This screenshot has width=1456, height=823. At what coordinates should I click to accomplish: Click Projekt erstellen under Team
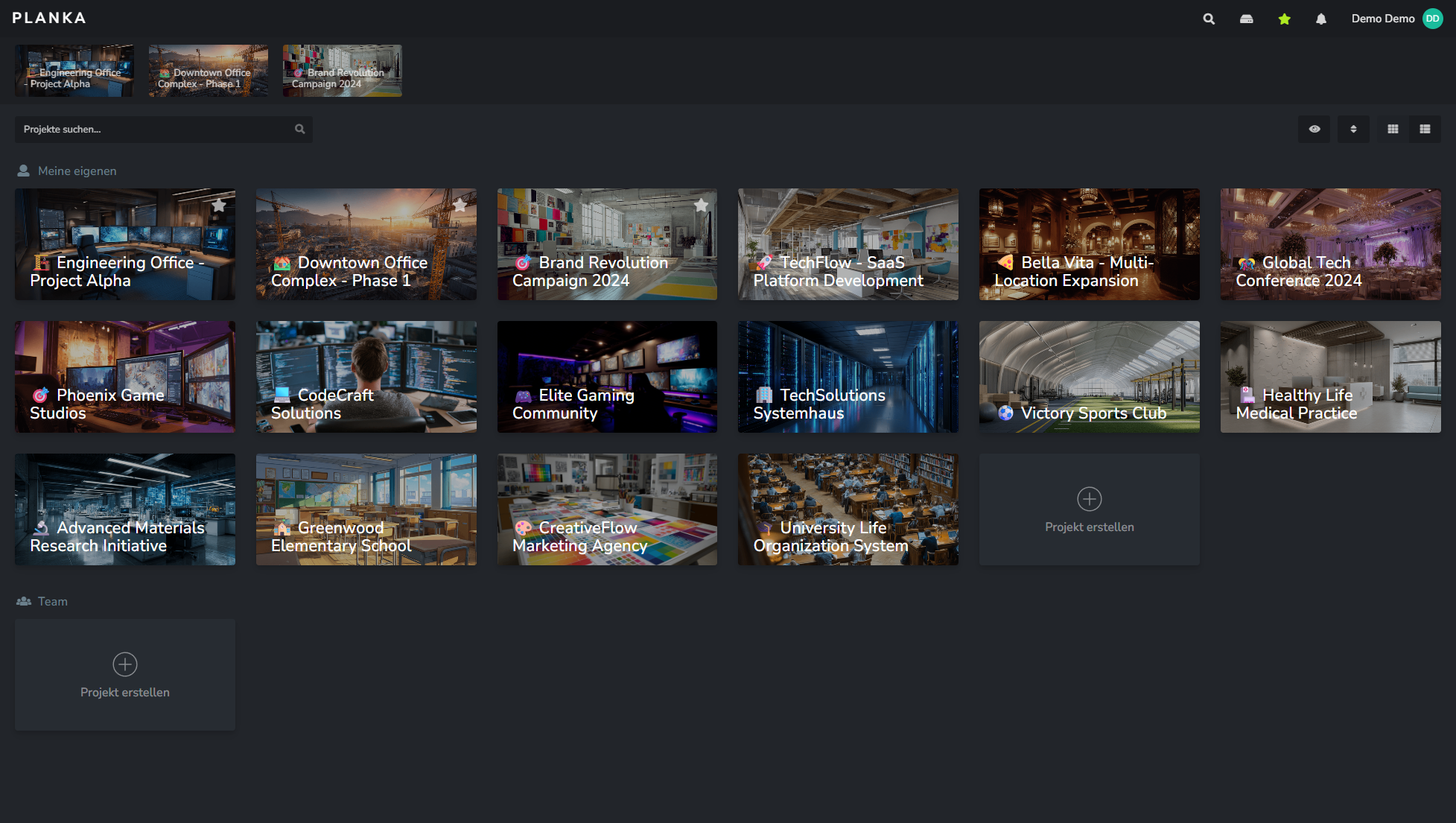pyautogui.click(x=124, y=675)
